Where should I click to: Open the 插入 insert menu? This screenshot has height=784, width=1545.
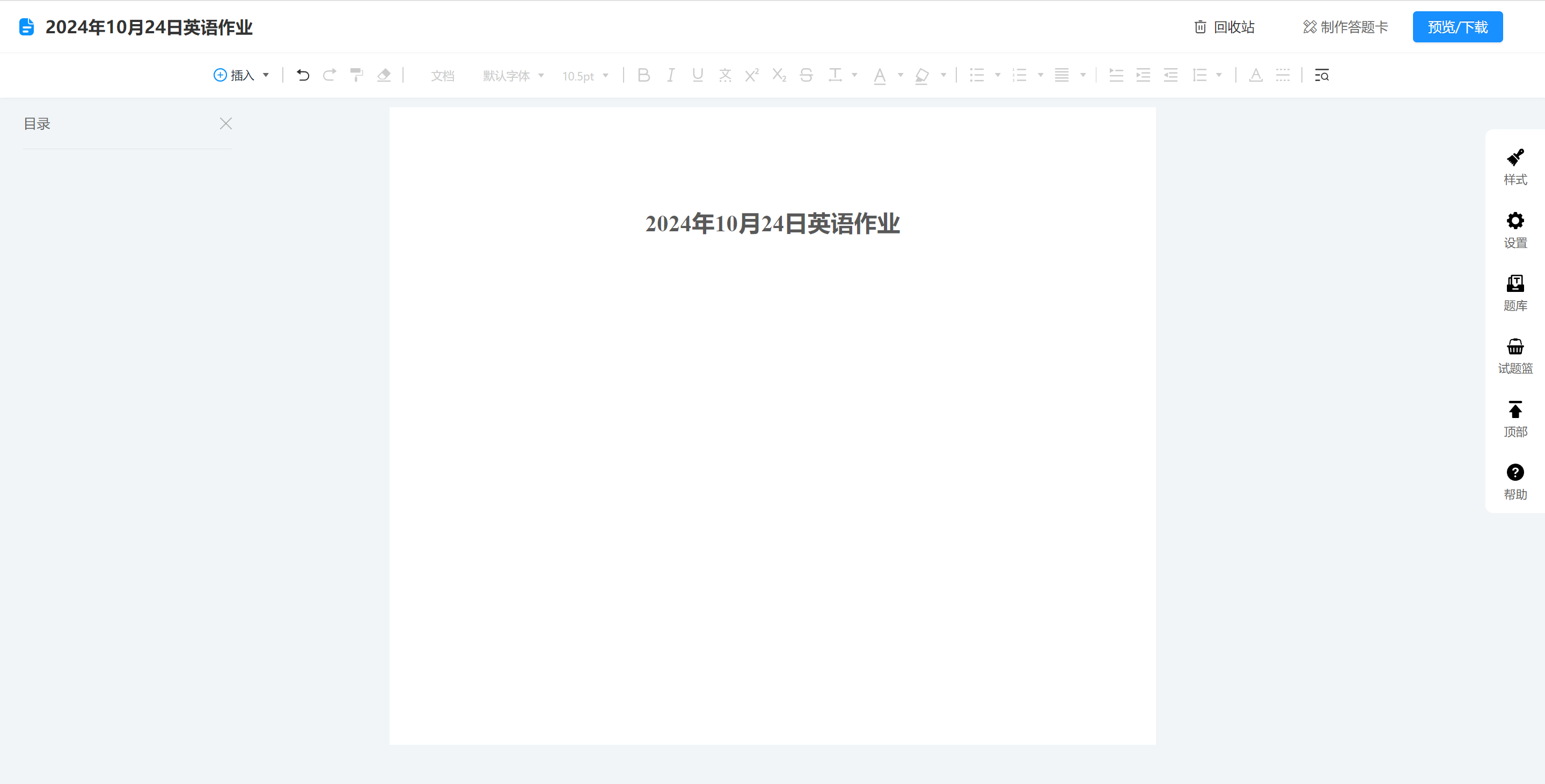241,75
